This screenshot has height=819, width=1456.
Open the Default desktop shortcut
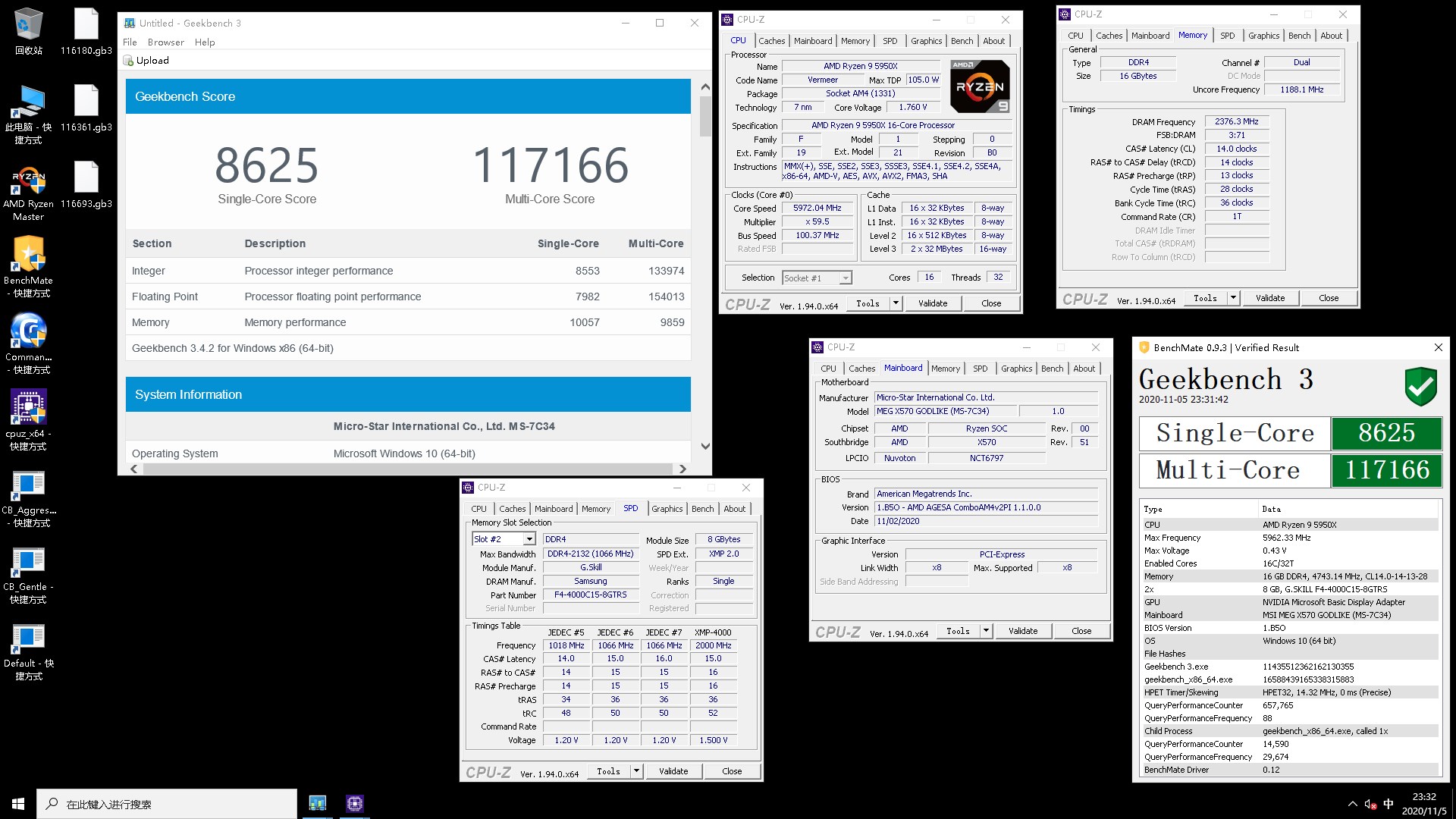pyautogui.click(x=29, y=651)
